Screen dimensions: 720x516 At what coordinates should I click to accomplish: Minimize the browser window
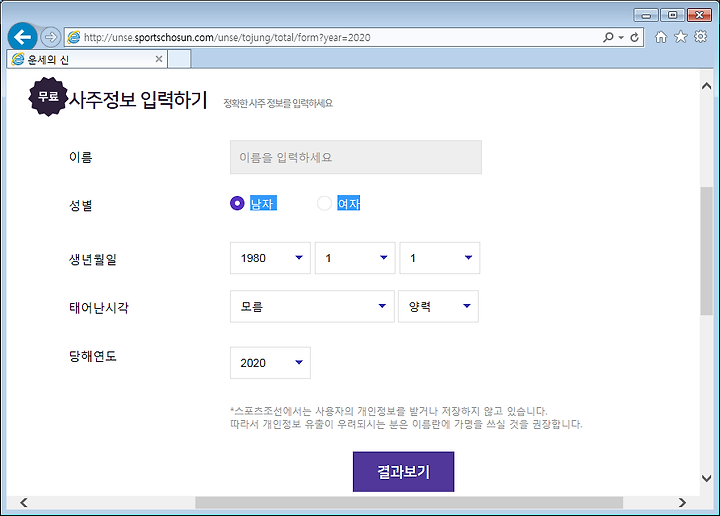[646, 15]
